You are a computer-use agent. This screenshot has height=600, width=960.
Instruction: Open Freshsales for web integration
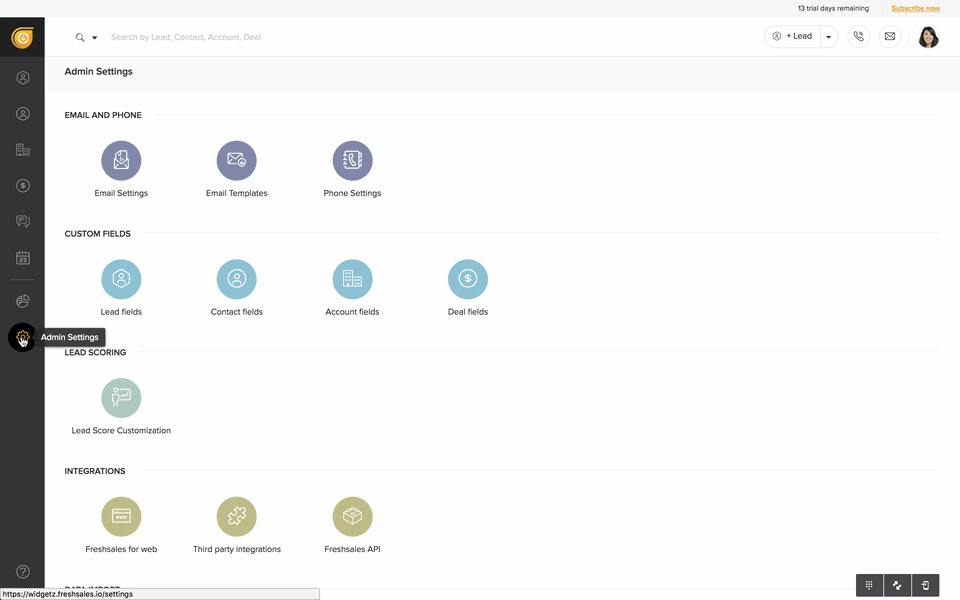(121, 517)
